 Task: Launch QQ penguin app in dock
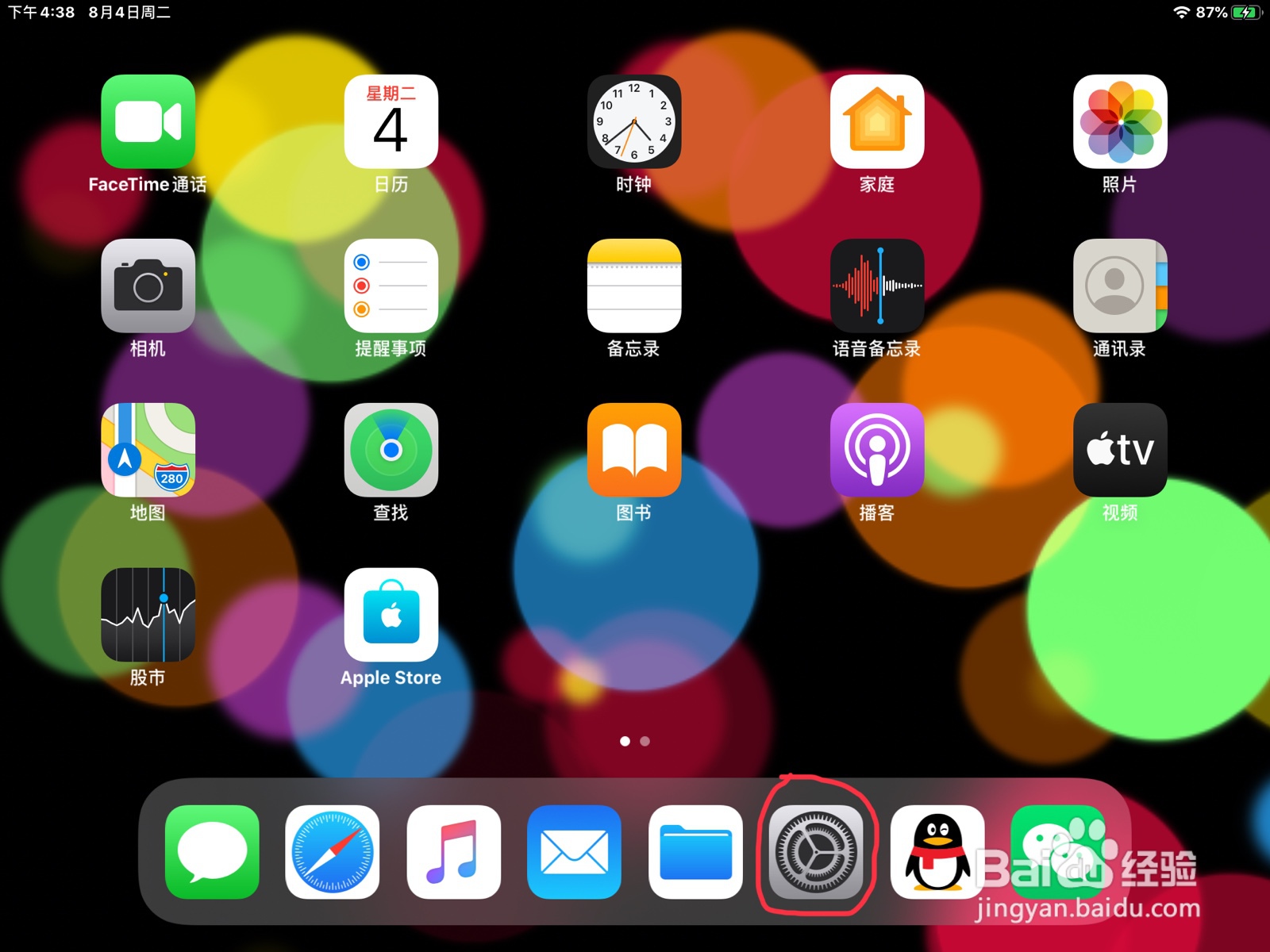[937, 852]
